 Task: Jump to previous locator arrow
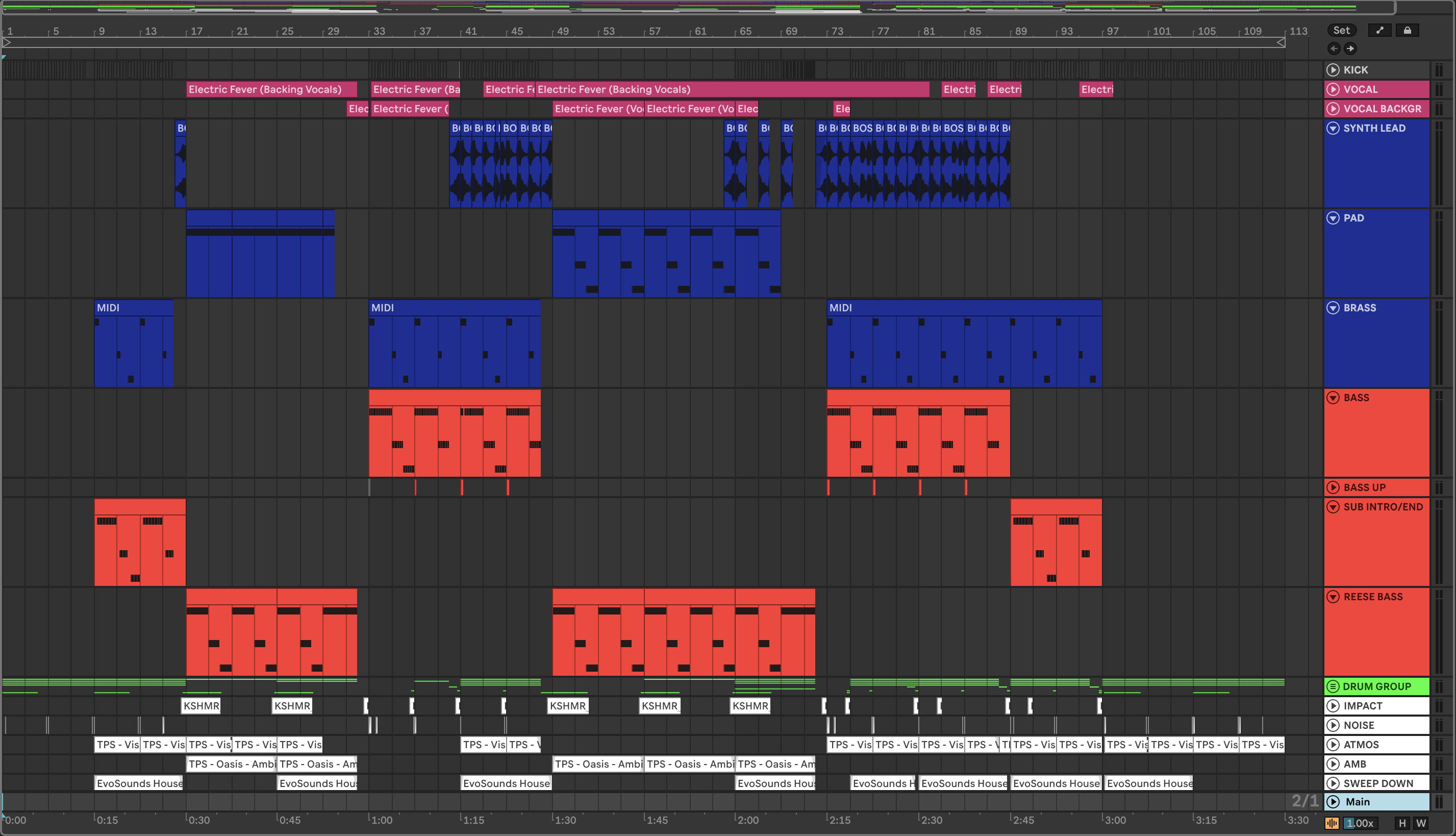point(1334,49)
